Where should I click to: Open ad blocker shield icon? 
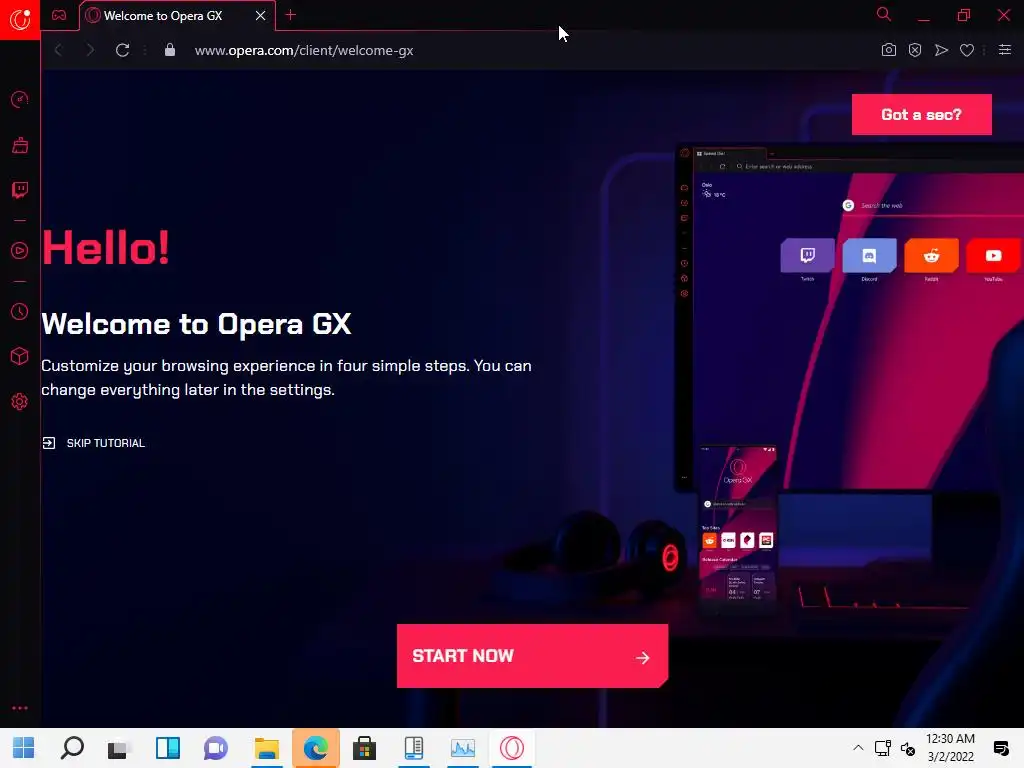click(x=915, y=50)
